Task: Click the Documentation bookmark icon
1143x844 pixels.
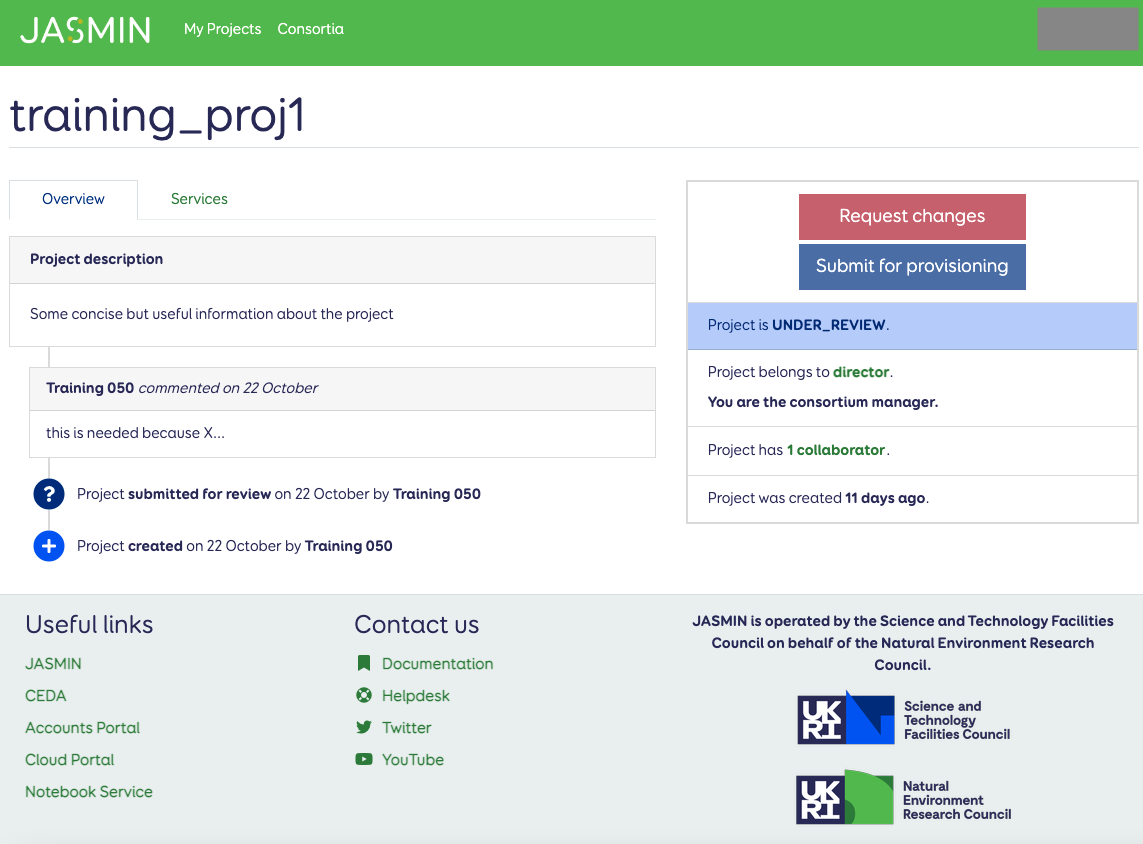Action: tap(364, 664)
